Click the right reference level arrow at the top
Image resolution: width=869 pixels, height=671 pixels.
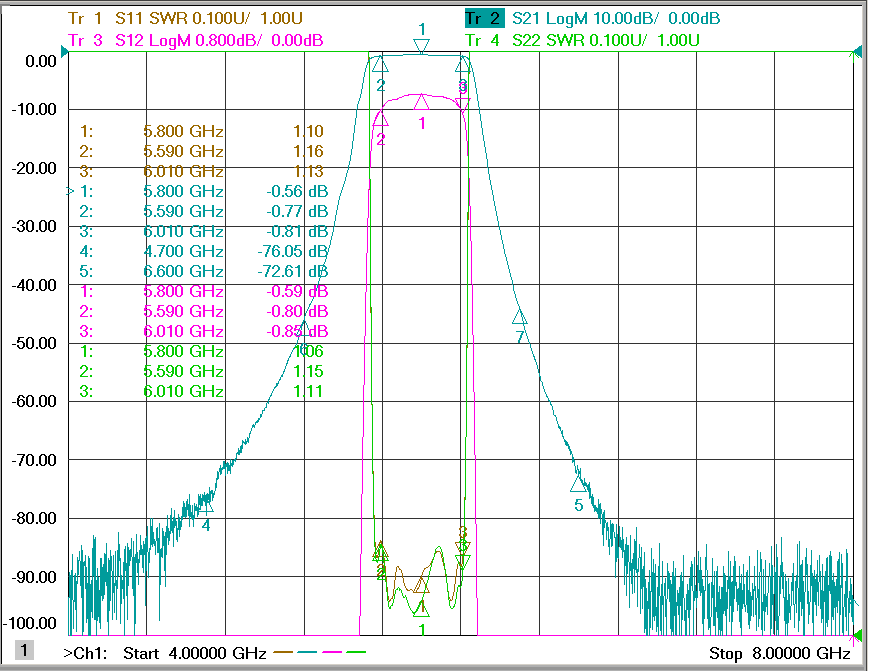pos(858,53)
